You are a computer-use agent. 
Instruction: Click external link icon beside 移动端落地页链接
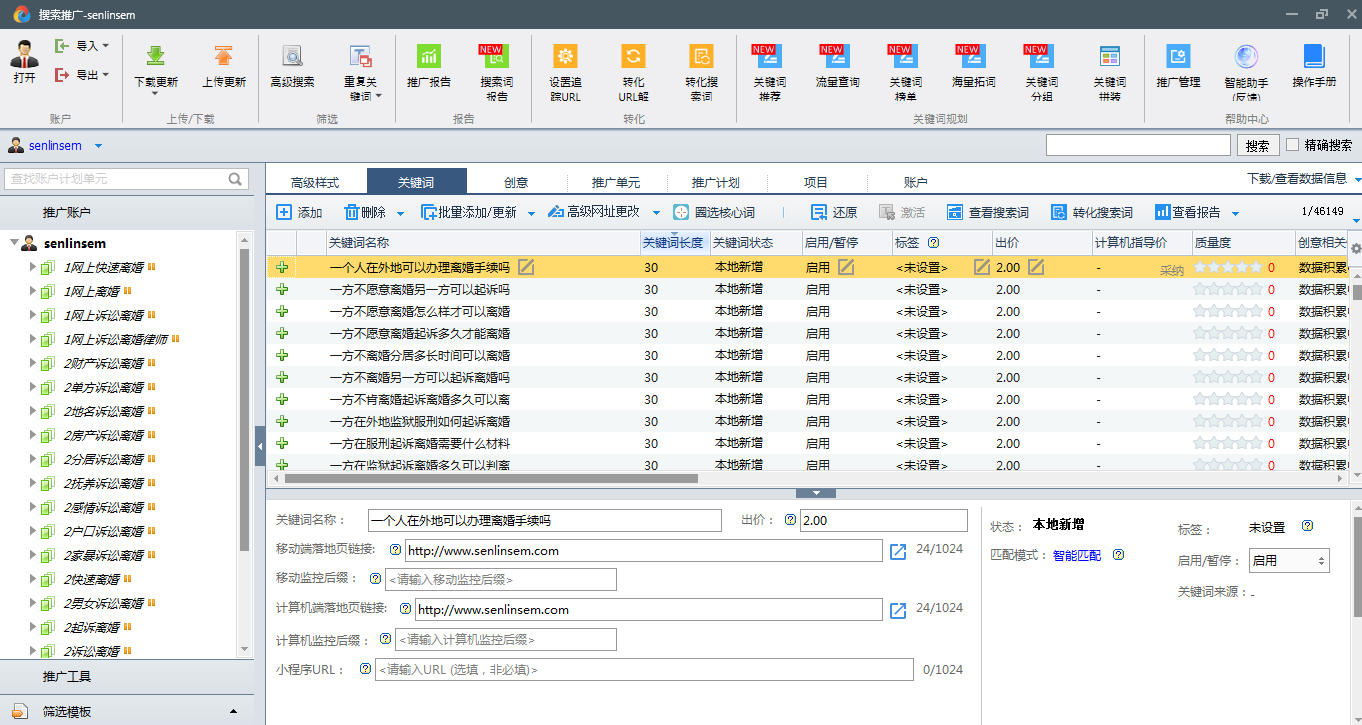click(898, 551)
